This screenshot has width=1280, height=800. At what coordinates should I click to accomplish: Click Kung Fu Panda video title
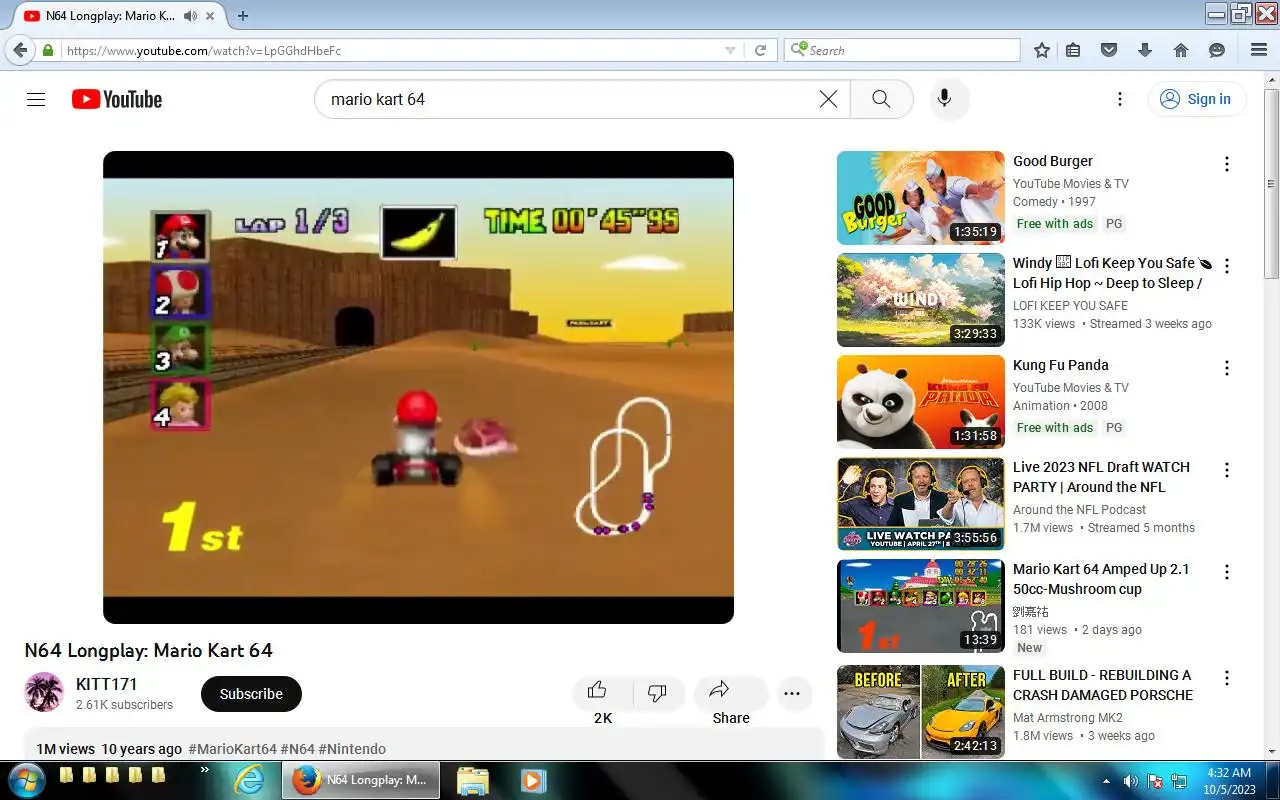(1061, 365)
